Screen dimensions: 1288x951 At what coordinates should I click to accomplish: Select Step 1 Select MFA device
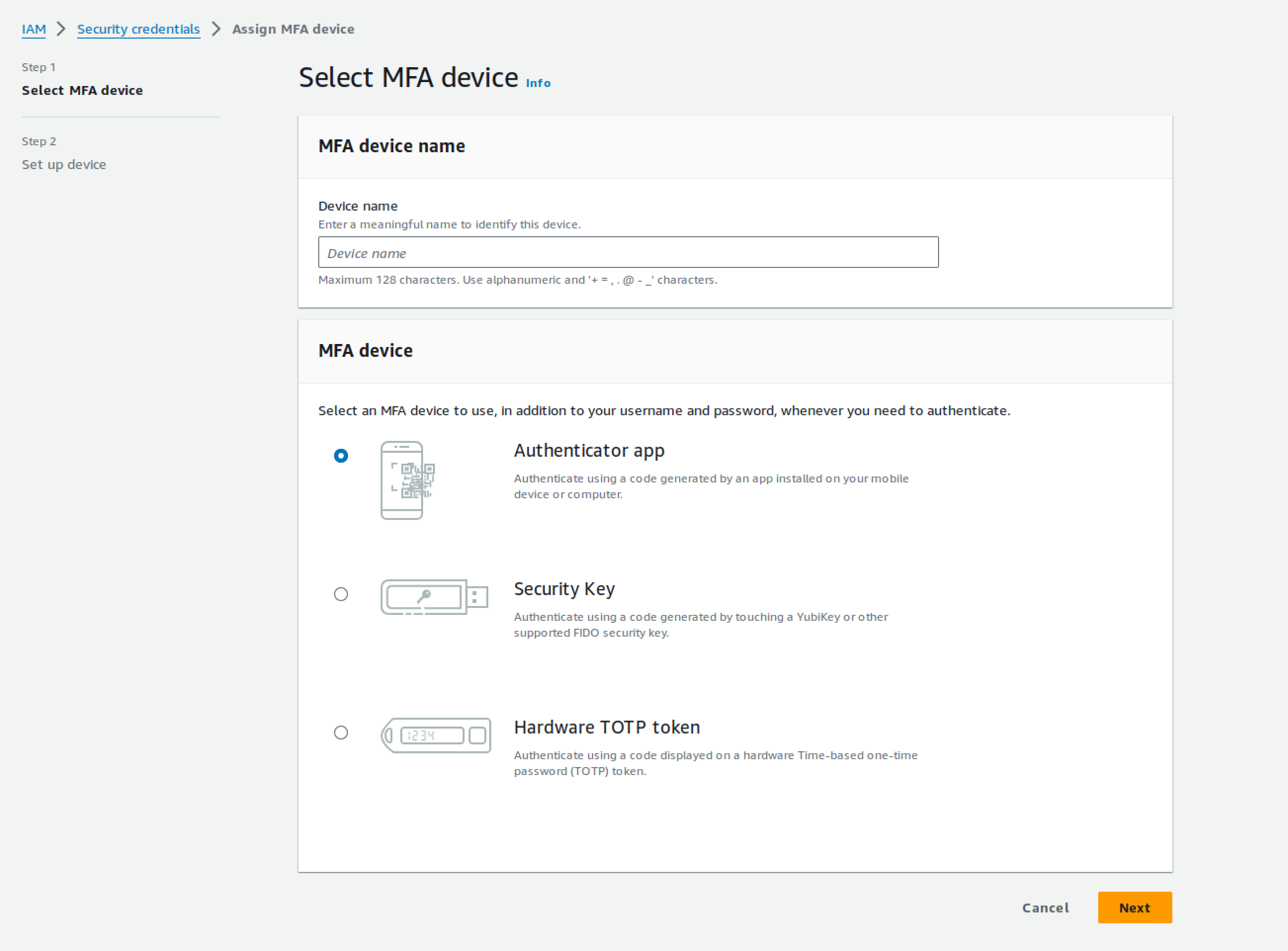tap(83, 80)
